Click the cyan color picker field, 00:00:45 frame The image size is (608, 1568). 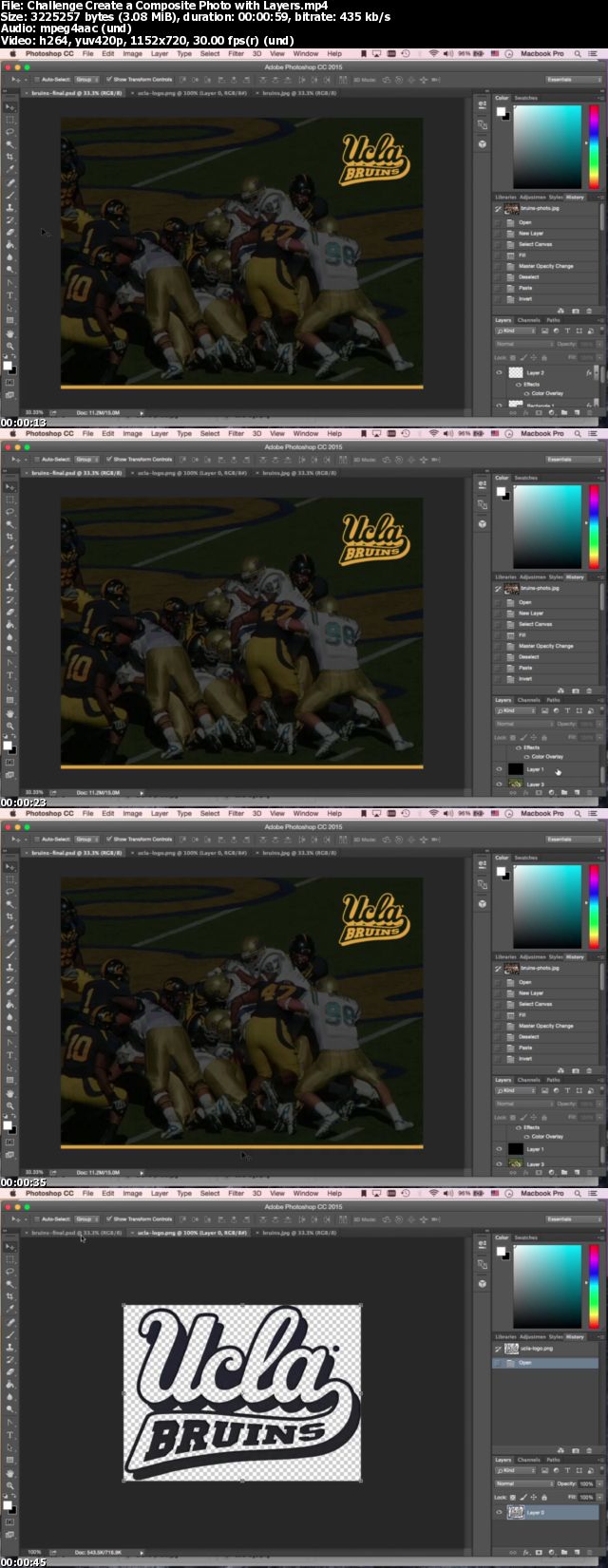(548, 1286)
